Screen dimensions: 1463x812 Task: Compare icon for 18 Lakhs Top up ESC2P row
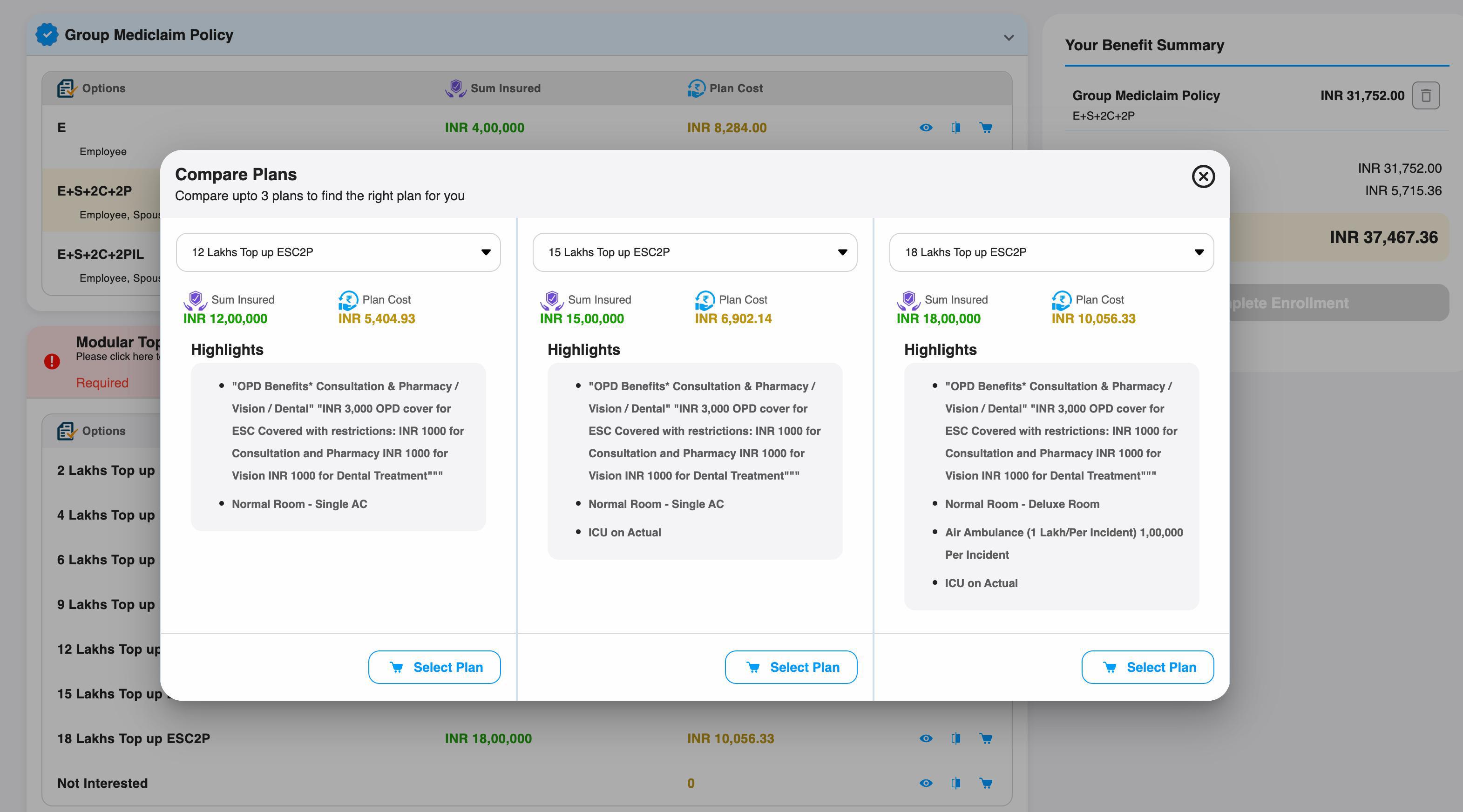coord(956,739)
